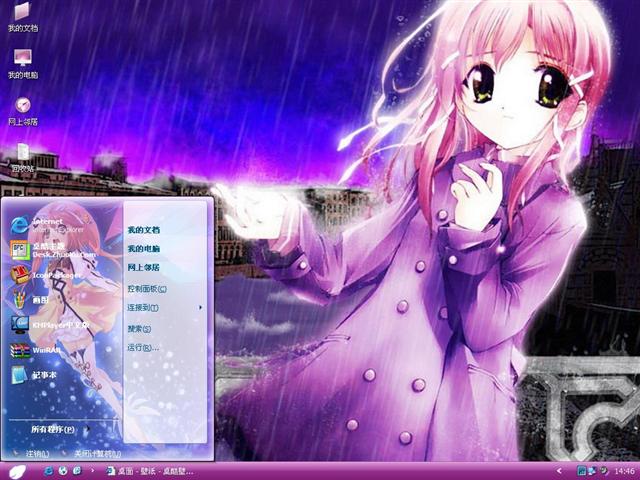Open the 网上邻居 desktop icon
Image resolution: width=640 pixels, height=480 pixels.
coord(23,111)
